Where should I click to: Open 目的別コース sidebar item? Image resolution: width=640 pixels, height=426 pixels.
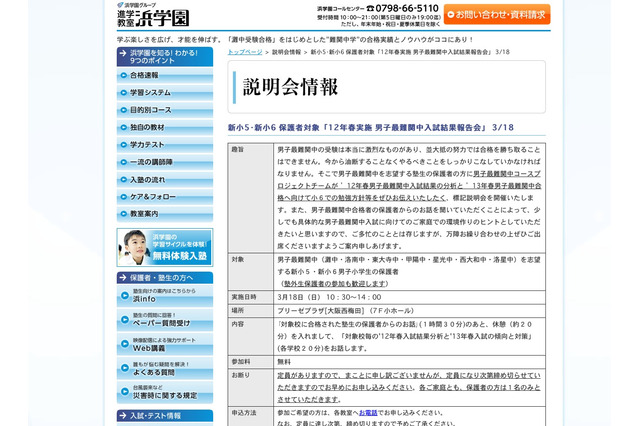click(x=164, y=110)
